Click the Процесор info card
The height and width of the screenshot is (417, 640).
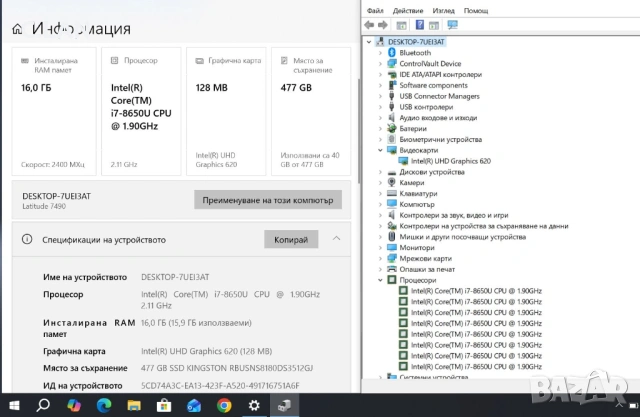[141, 111]
